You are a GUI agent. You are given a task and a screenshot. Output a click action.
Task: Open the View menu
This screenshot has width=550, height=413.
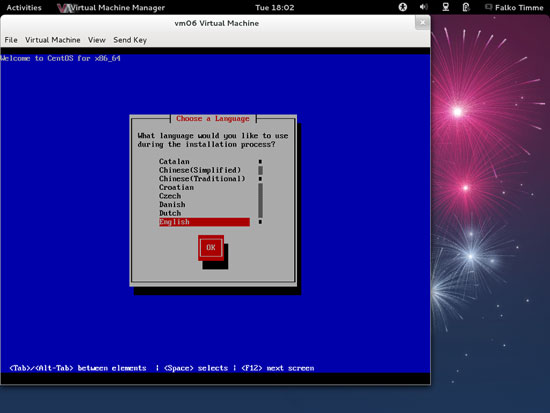tap(96, 40)
